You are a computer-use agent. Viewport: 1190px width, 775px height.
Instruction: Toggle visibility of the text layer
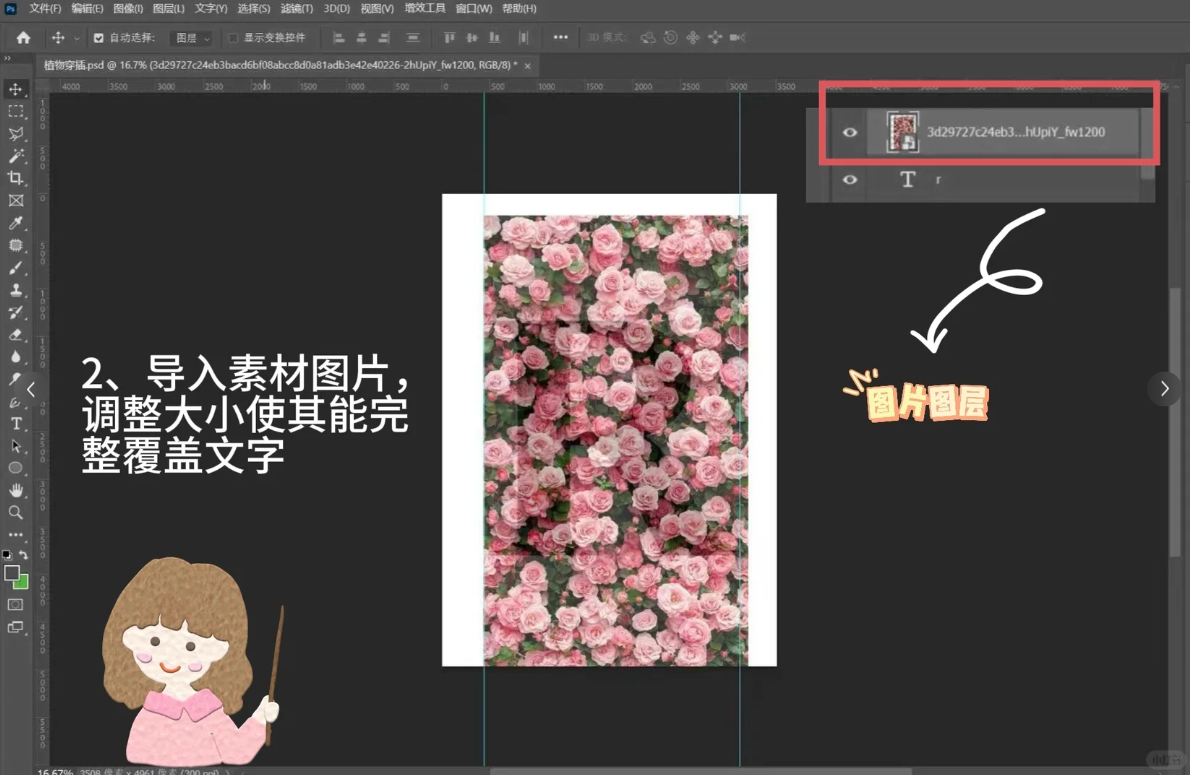click(x=850, y=180)
